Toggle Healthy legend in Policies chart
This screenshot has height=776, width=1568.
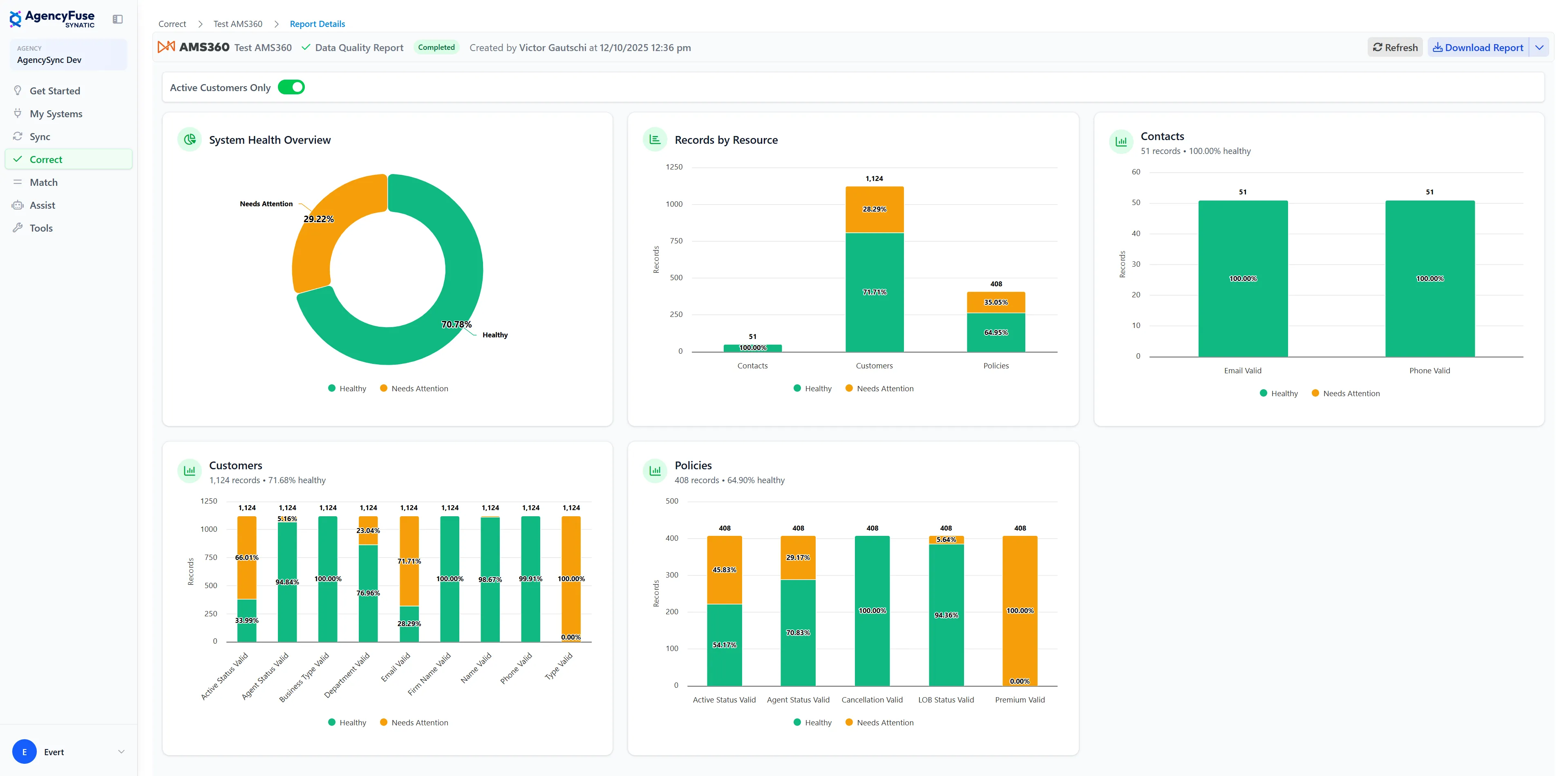click(813, 722)
